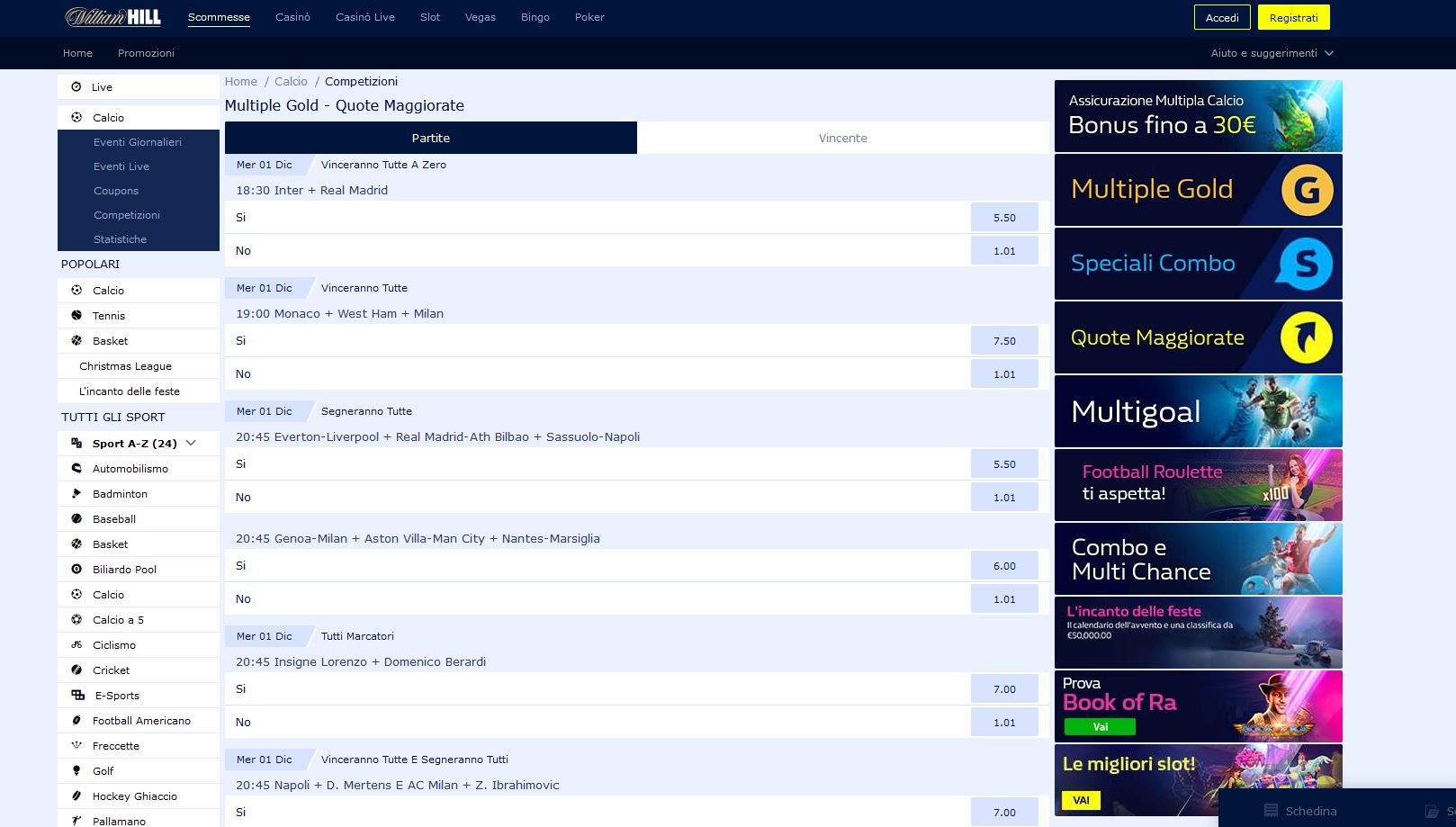Select 7.00 odds for Insigne + Berardi Si

click(x=1004, y=689)
